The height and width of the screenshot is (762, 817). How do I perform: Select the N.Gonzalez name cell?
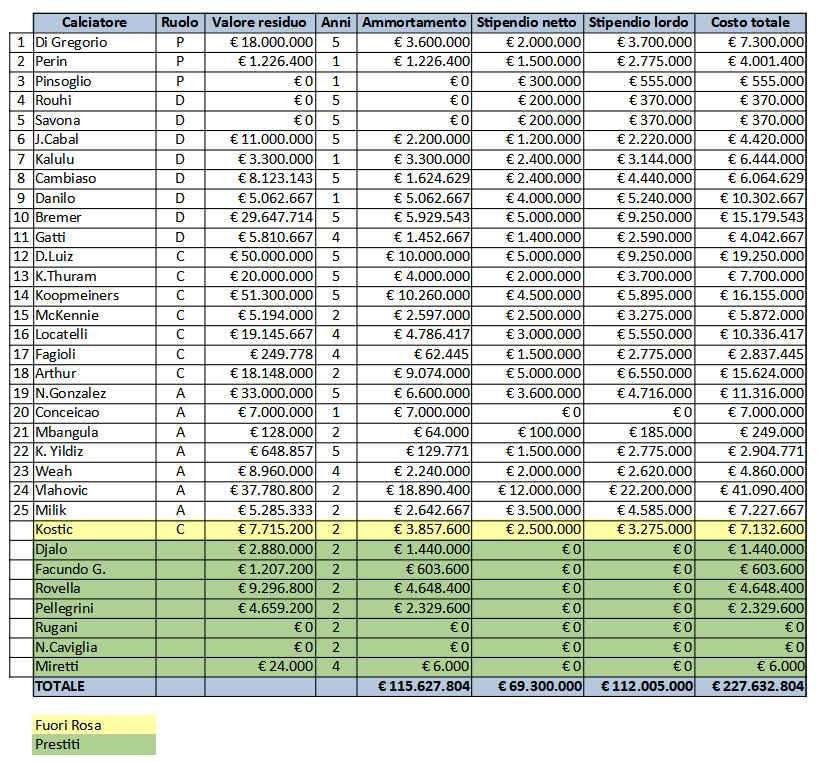tap(94, 394)
